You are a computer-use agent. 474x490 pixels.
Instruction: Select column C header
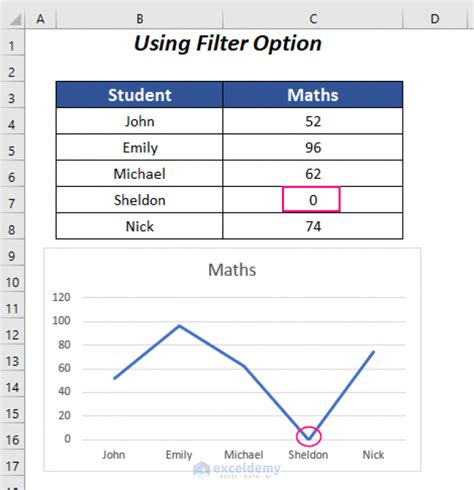(313, 19)
